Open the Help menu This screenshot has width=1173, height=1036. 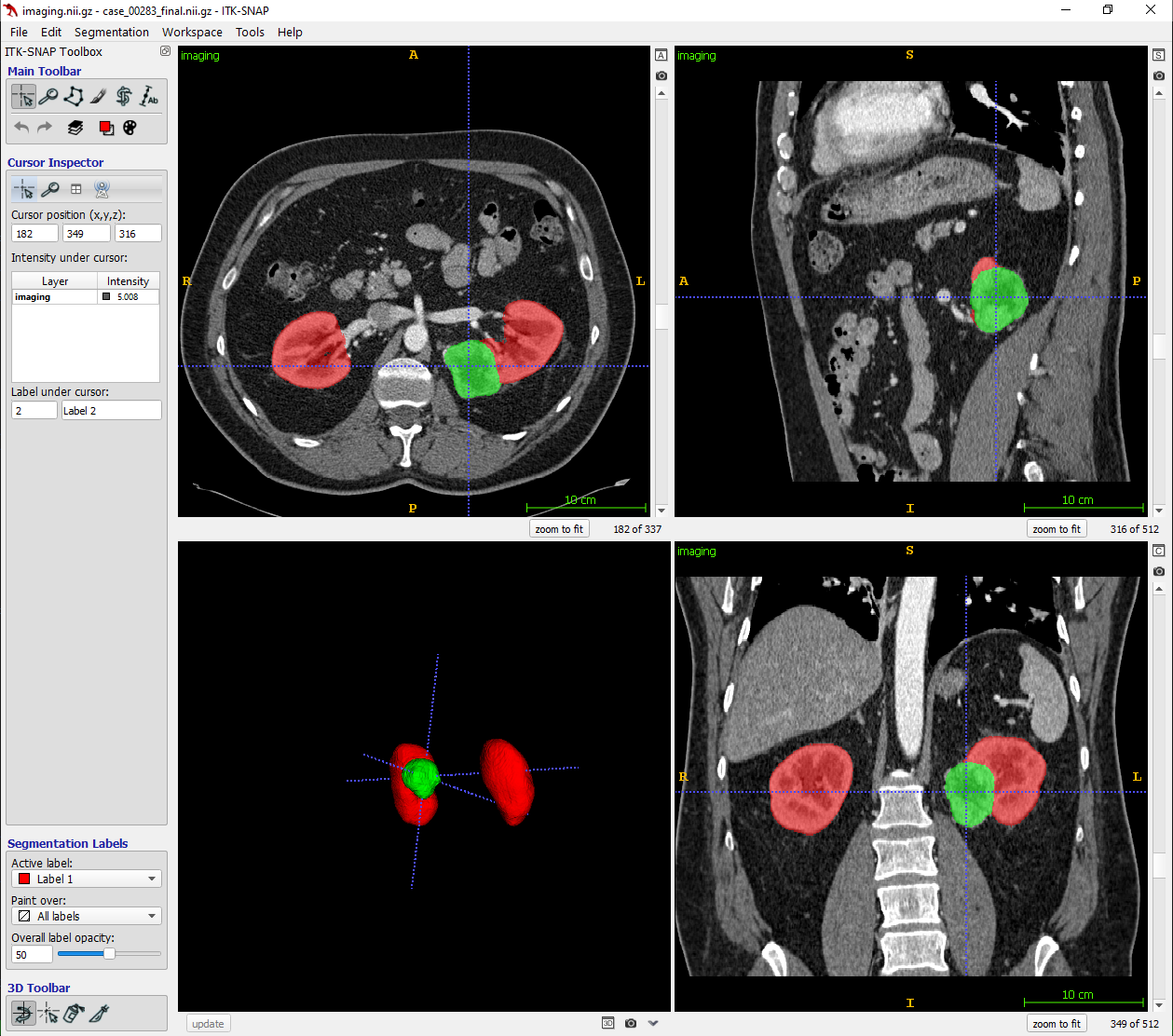(x=290, y=32)
